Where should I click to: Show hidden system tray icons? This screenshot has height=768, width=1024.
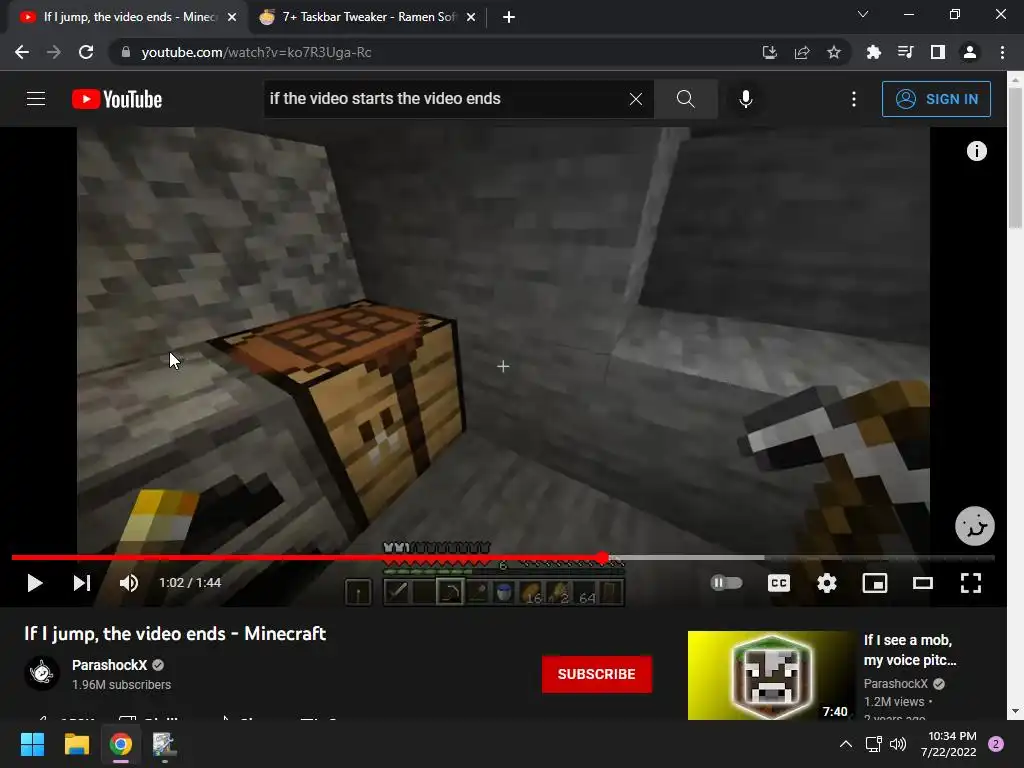click(x=845, y=744)
